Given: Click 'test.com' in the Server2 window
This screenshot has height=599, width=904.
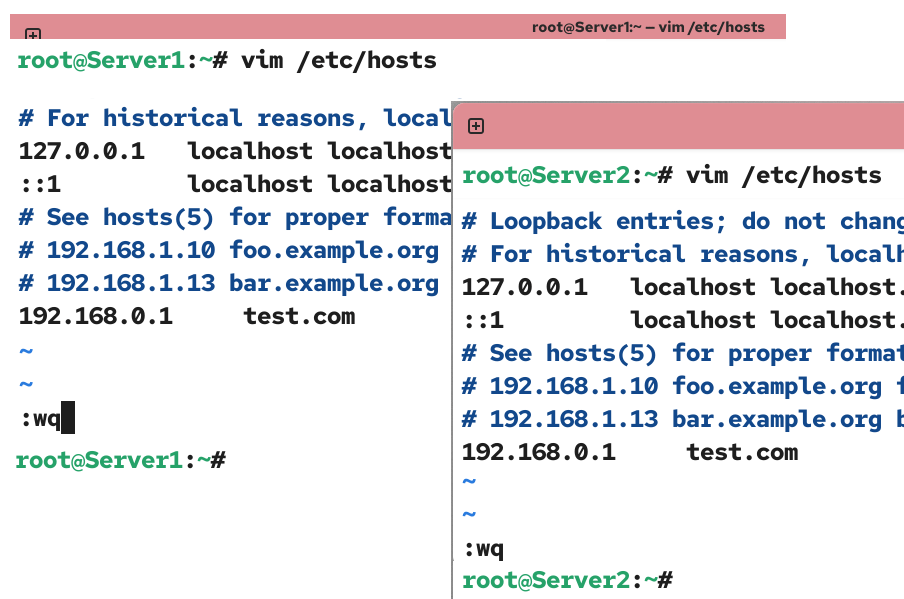Looking at the screenshot, I should click(743, 453).
